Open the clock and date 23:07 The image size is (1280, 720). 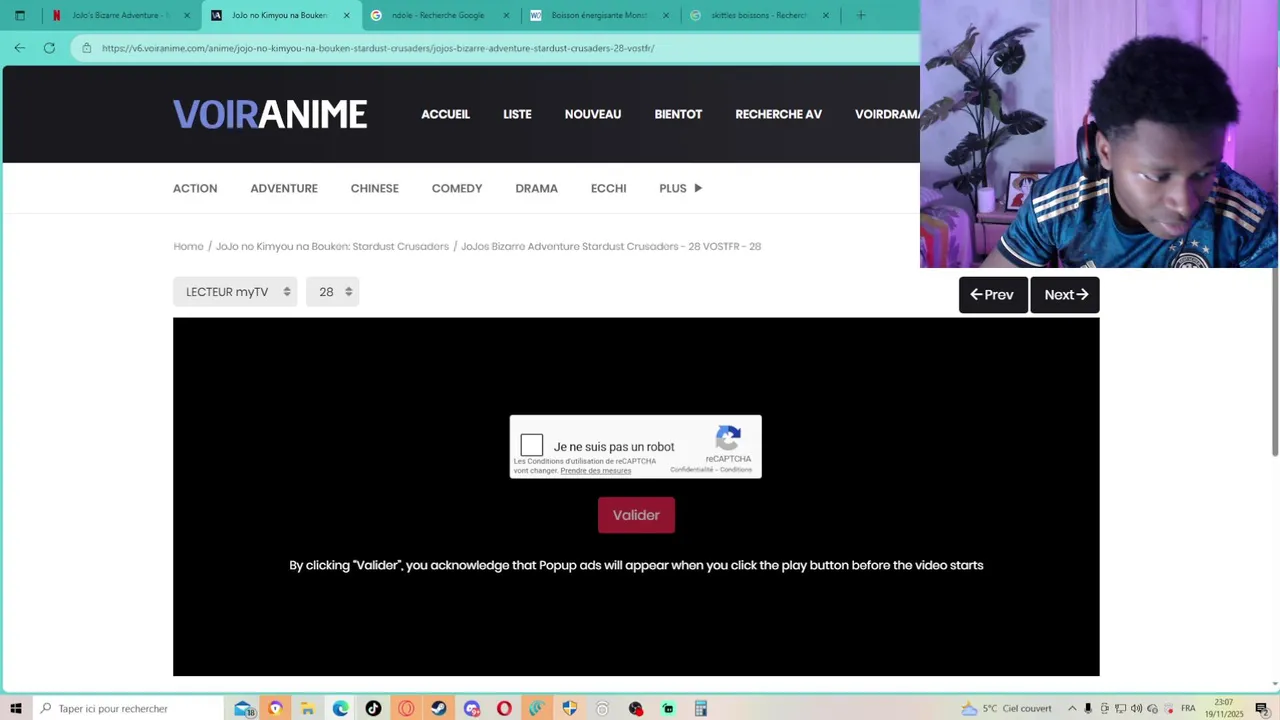coord(1224,708)
